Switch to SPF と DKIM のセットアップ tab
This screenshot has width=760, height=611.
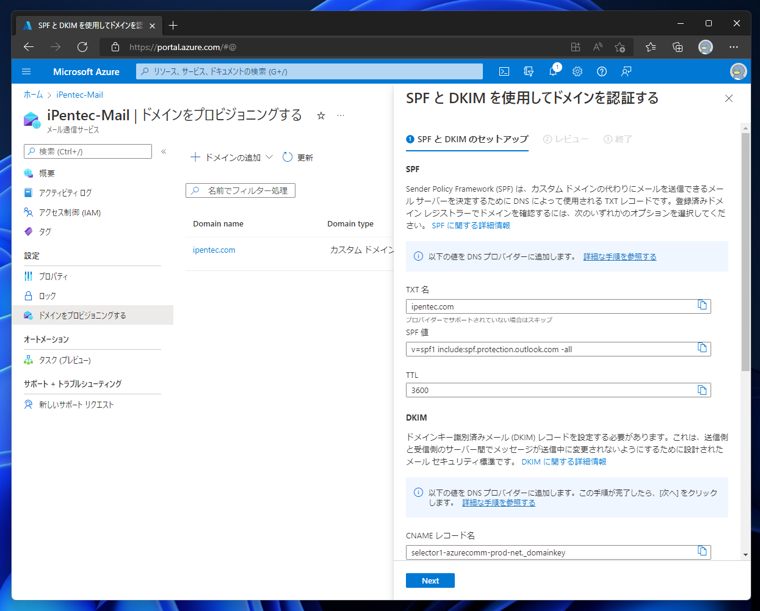click(467, 140)
